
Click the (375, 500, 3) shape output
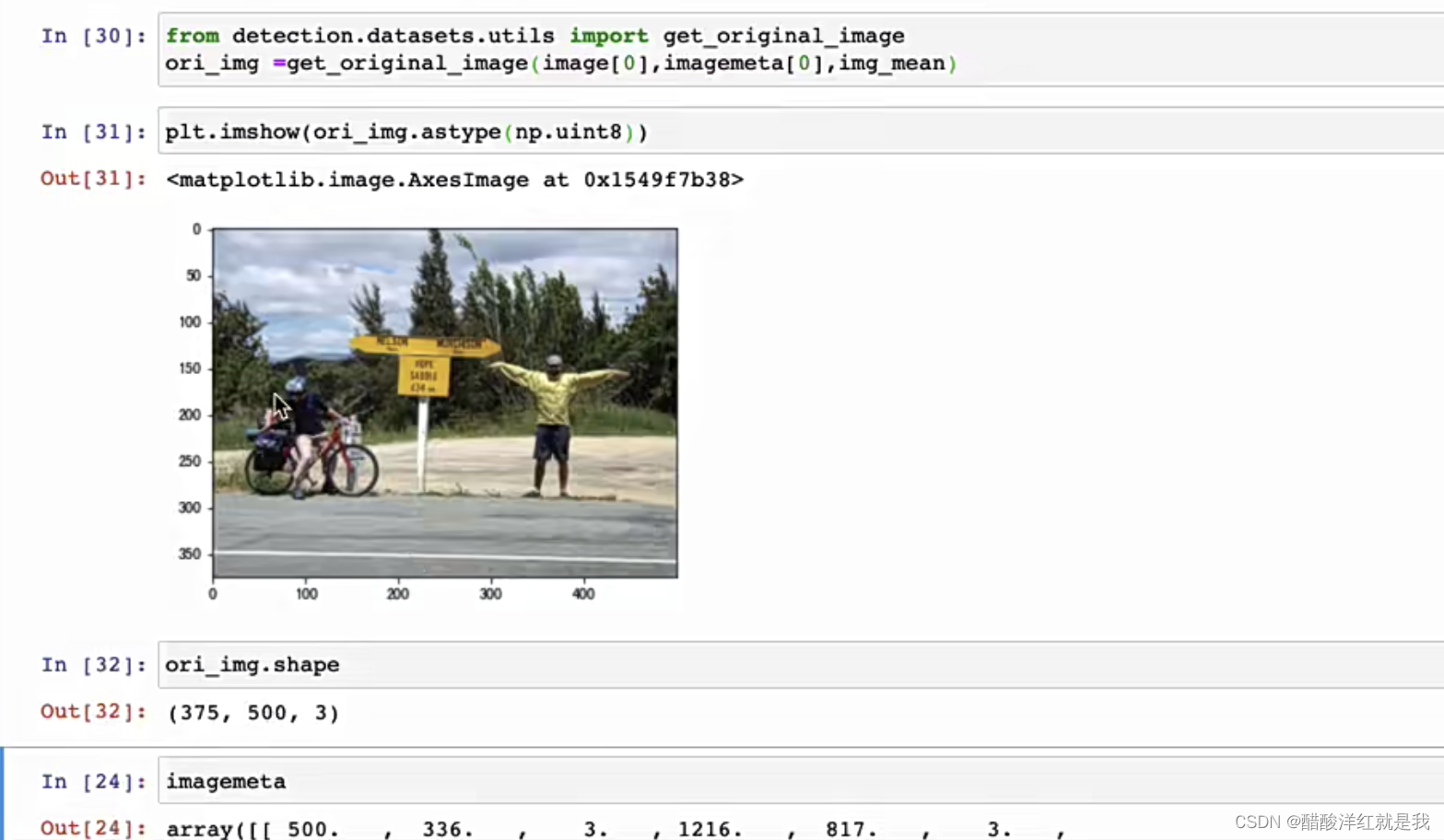(253, 713)
